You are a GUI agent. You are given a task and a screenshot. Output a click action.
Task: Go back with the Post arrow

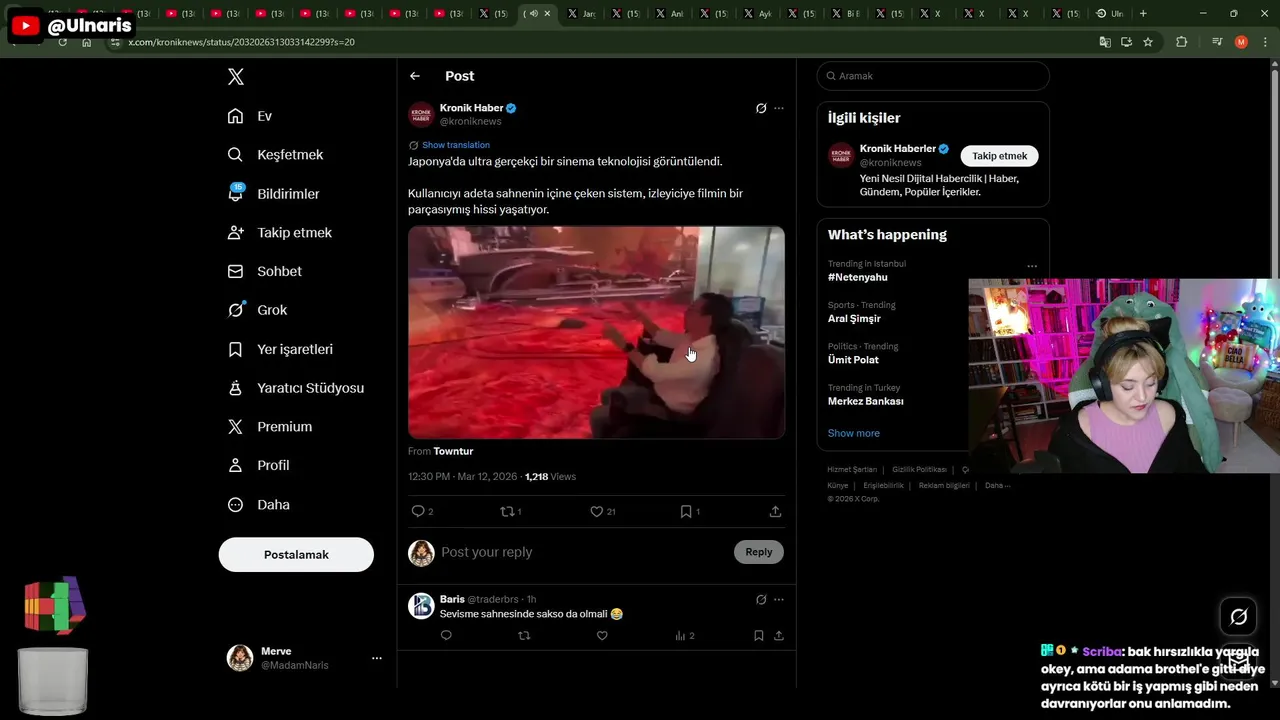[x=415, y=76]
